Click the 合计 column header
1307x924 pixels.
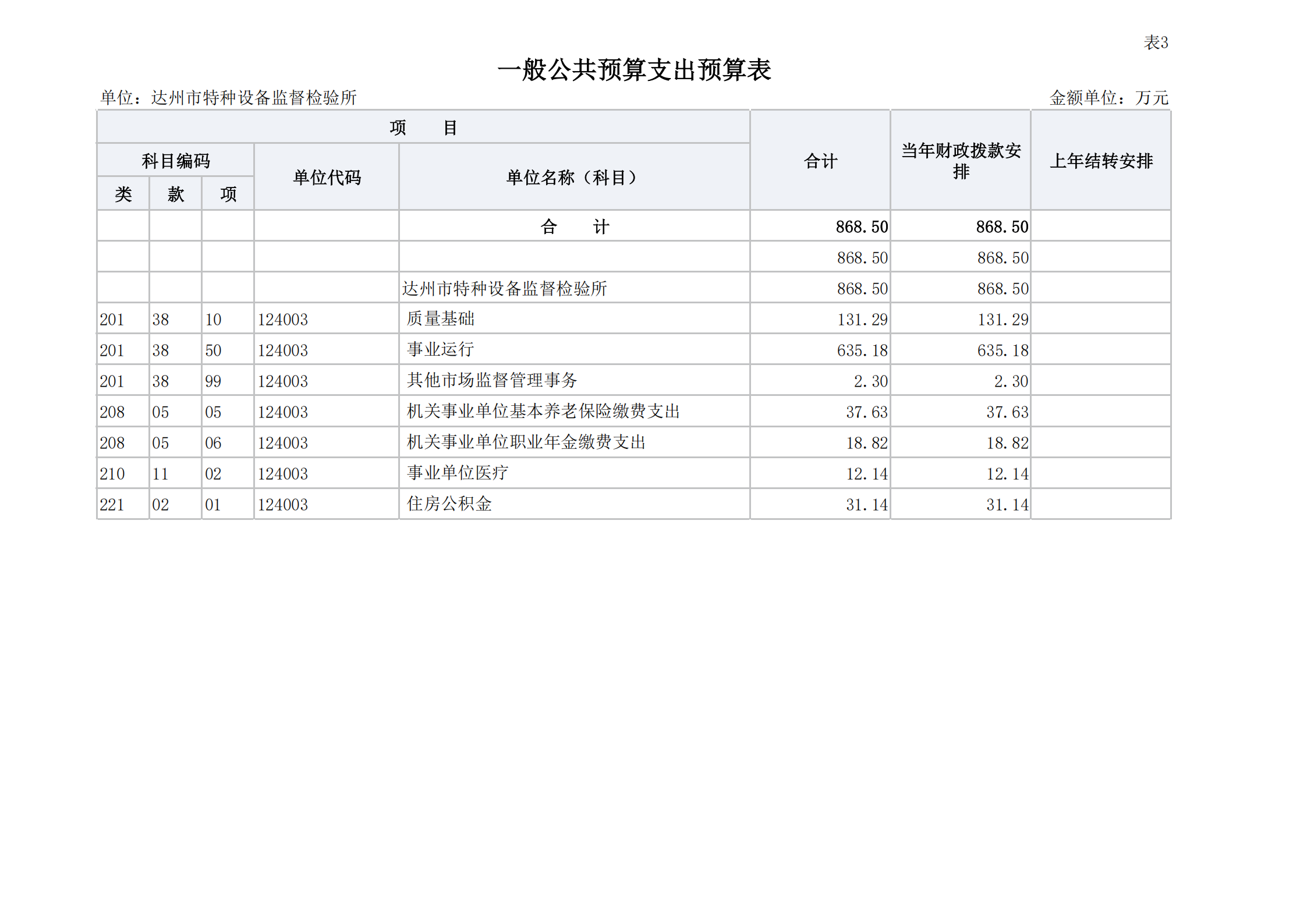point(820,161)
